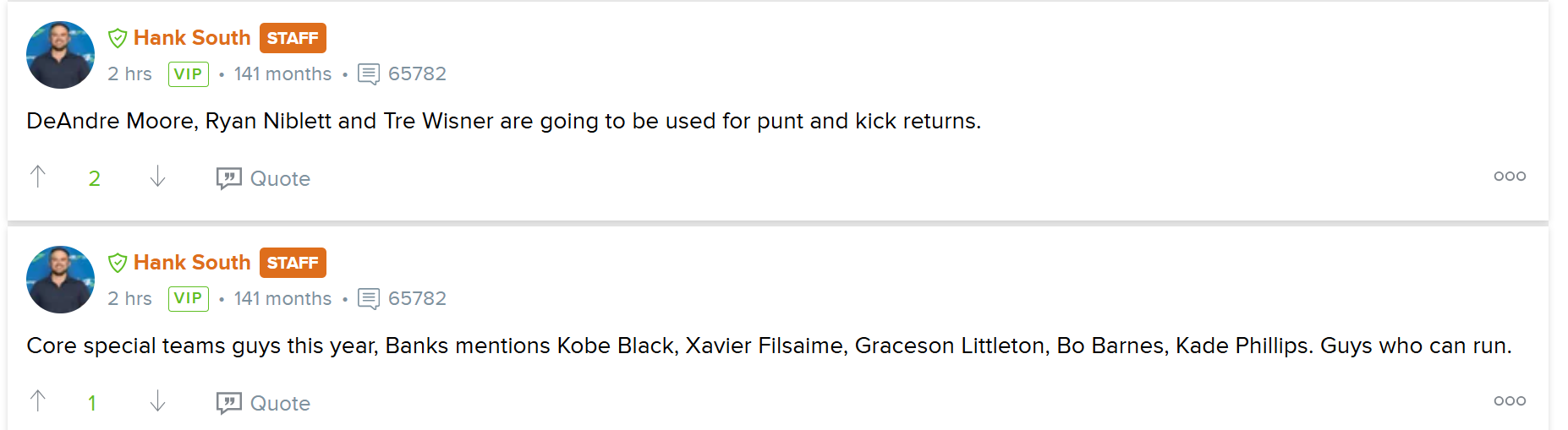Upvote the core special teams post
Image resolution: width=1568 pixels, height=430 pixels.
point(38,401)
